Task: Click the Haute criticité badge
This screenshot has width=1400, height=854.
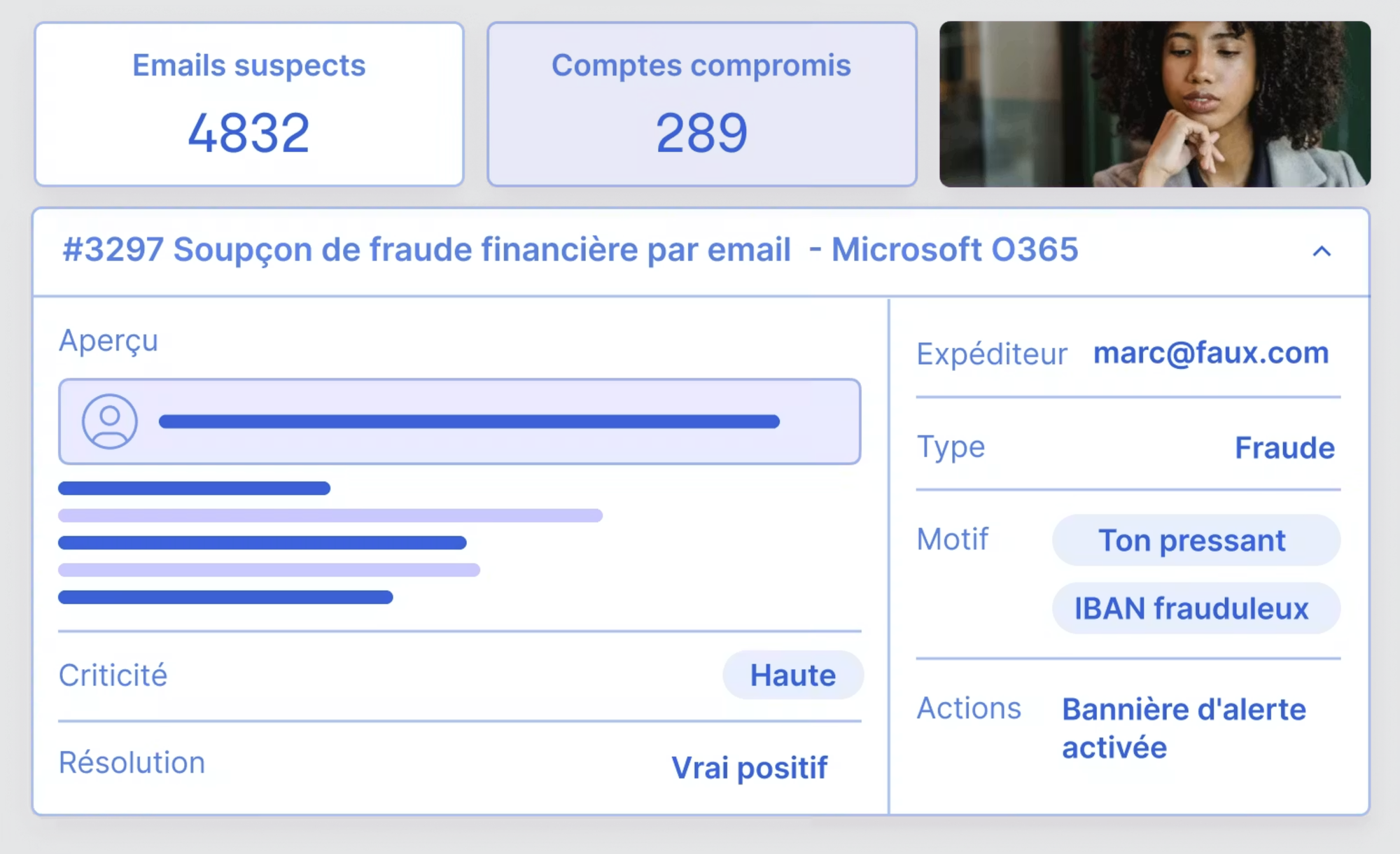Action: (793, 675)
